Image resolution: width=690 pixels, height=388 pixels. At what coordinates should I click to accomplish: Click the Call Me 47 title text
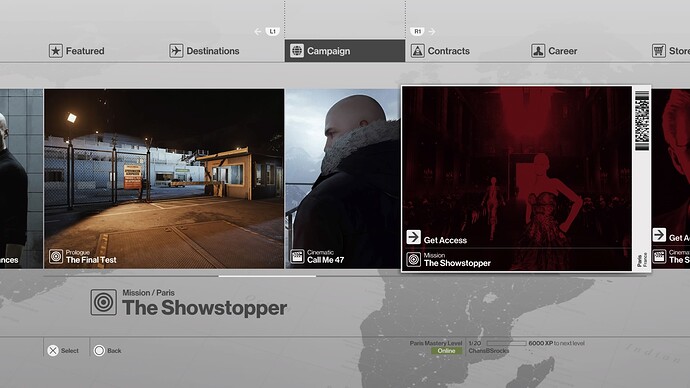point(325,260)
